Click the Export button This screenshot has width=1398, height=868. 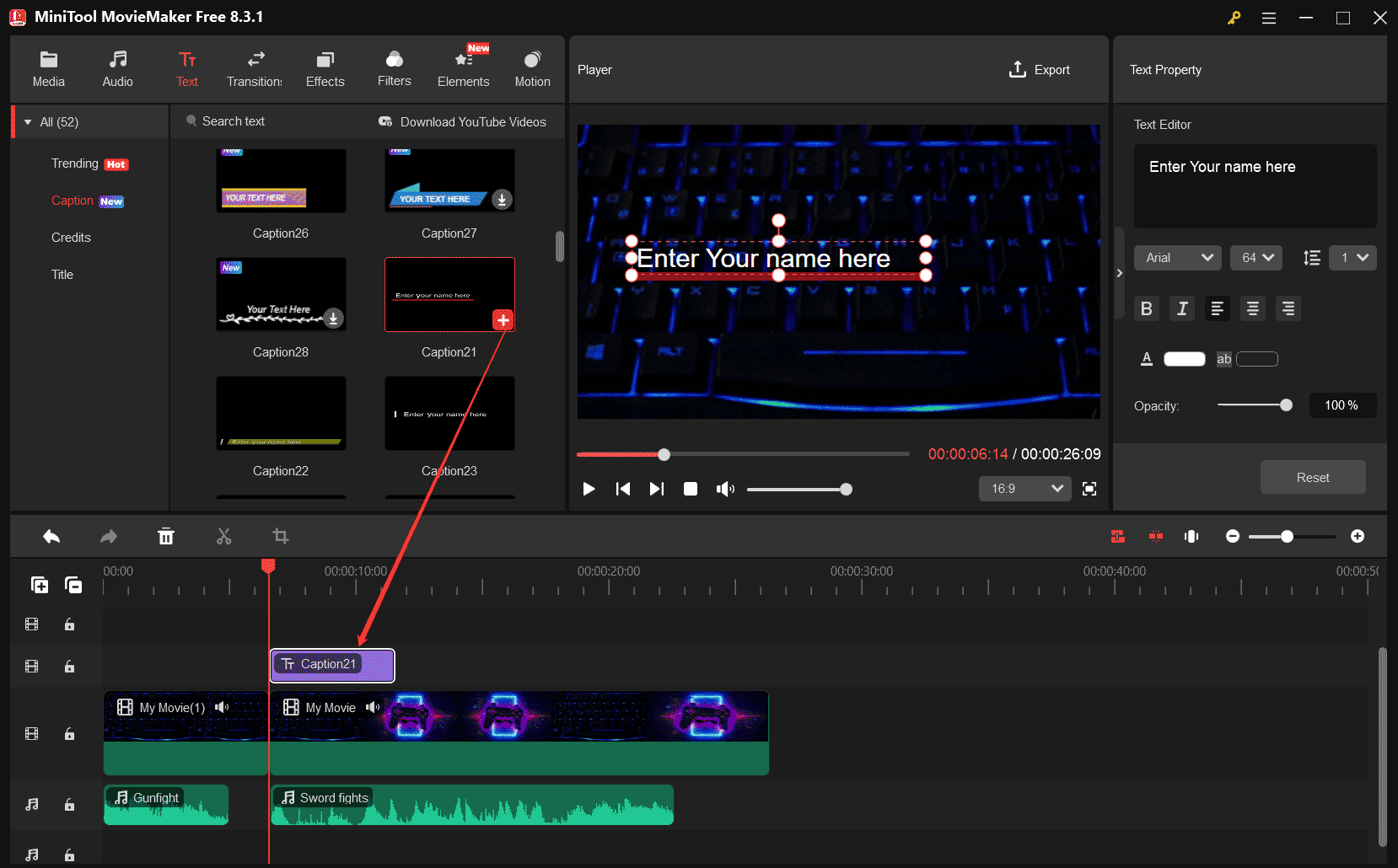coord(1040,69)
